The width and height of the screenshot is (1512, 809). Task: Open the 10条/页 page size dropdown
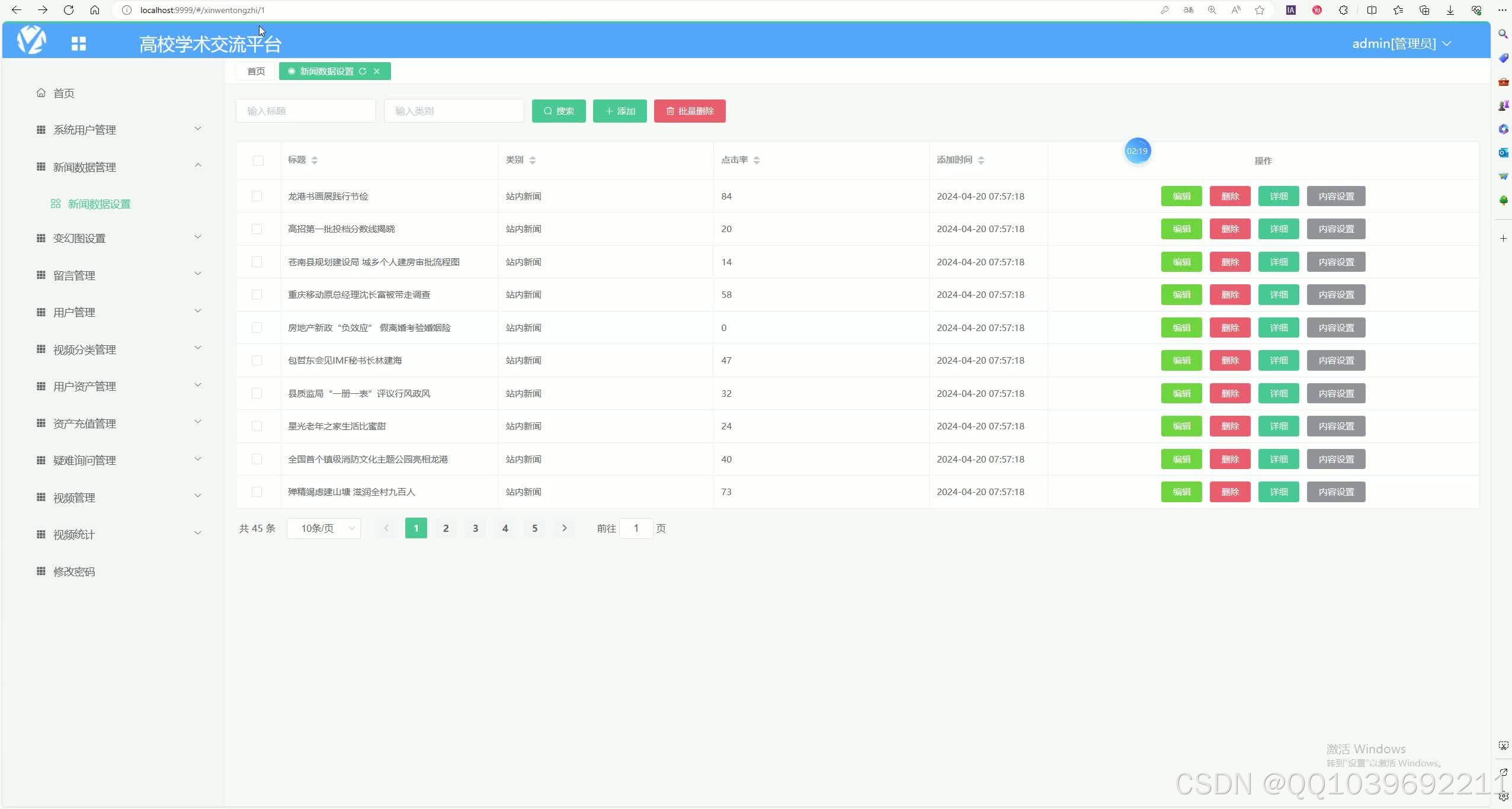click(x=324, y=528)
